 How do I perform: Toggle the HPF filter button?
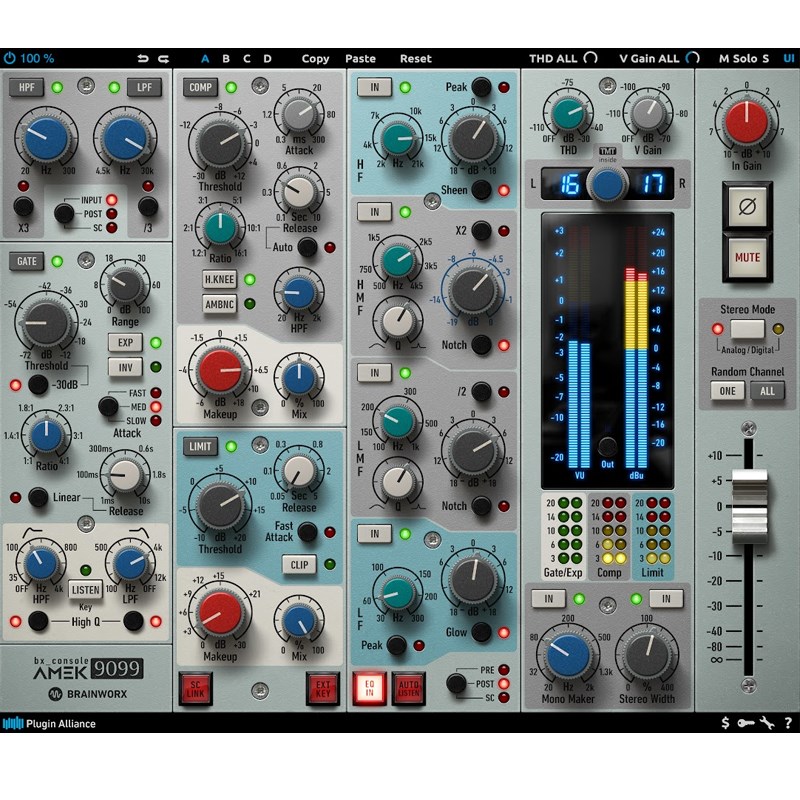[x=27, y=87]
